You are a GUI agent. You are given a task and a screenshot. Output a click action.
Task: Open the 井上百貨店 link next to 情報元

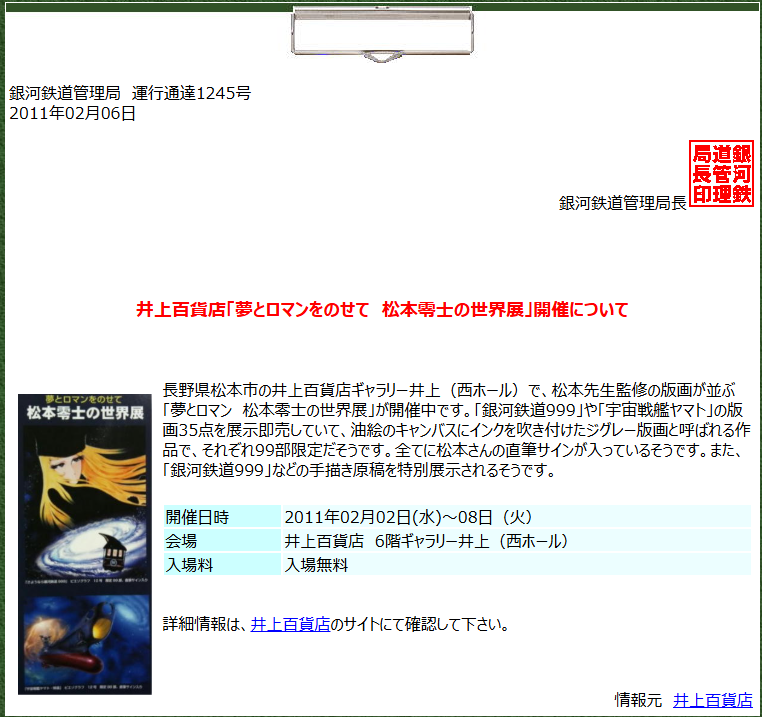pyautogui.click(x=712, y=700)
